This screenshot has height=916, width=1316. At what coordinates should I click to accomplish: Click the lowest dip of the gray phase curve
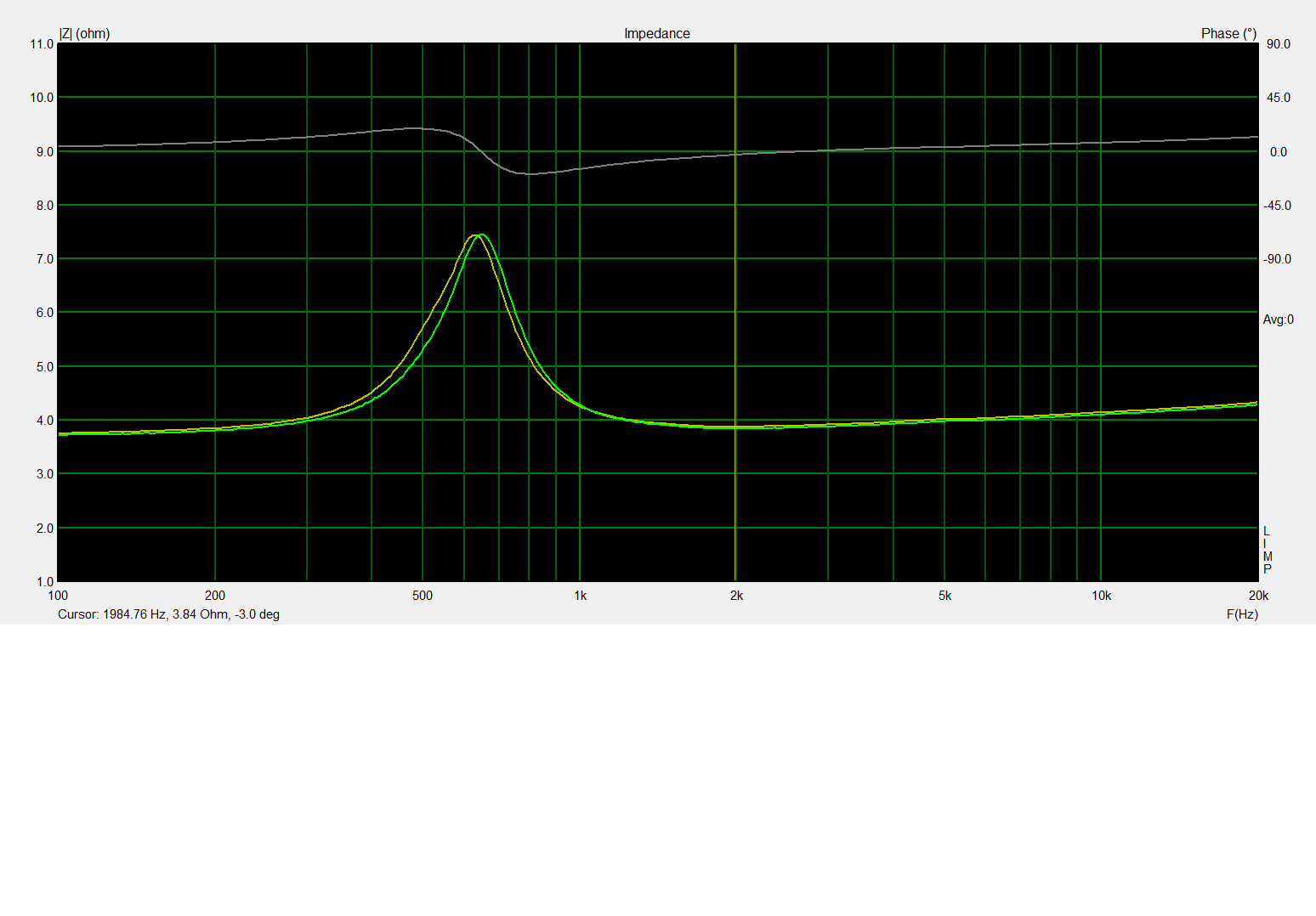[x=529, y=174]
